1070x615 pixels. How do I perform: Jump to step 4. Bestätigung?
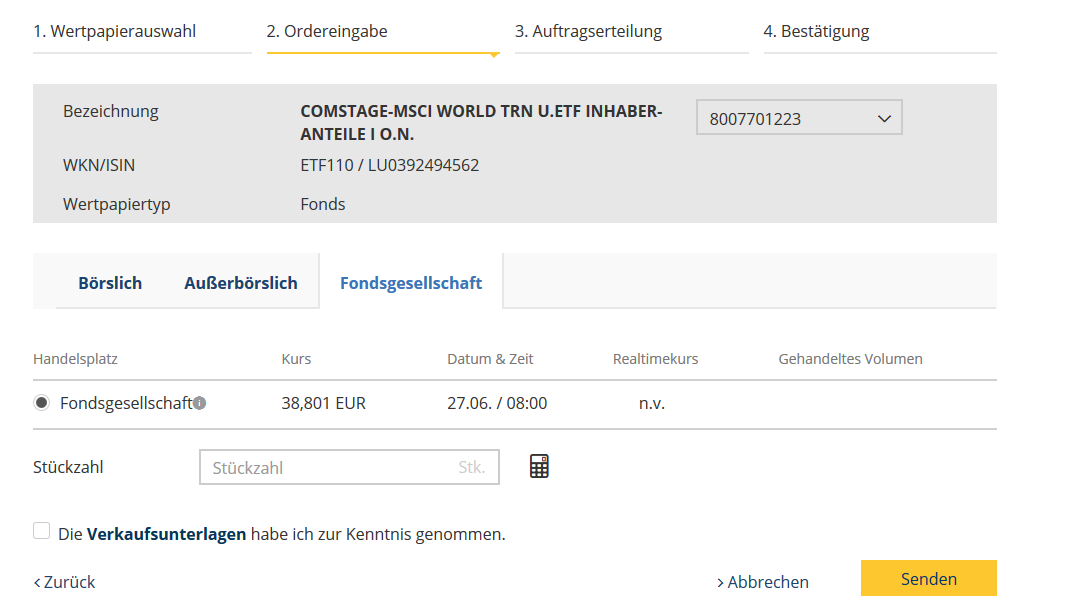pos(816,31)
